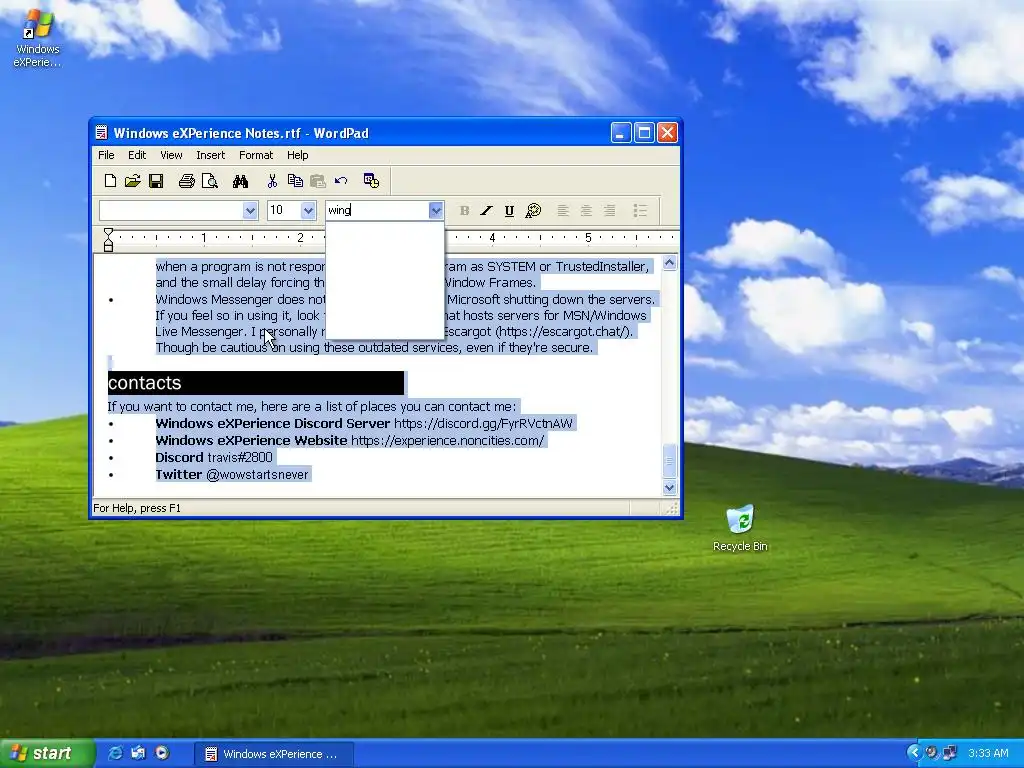The image size is (1024, 768).
Task: Launch Windows Media Player quick launch
Action: click(x=162, y=753)
